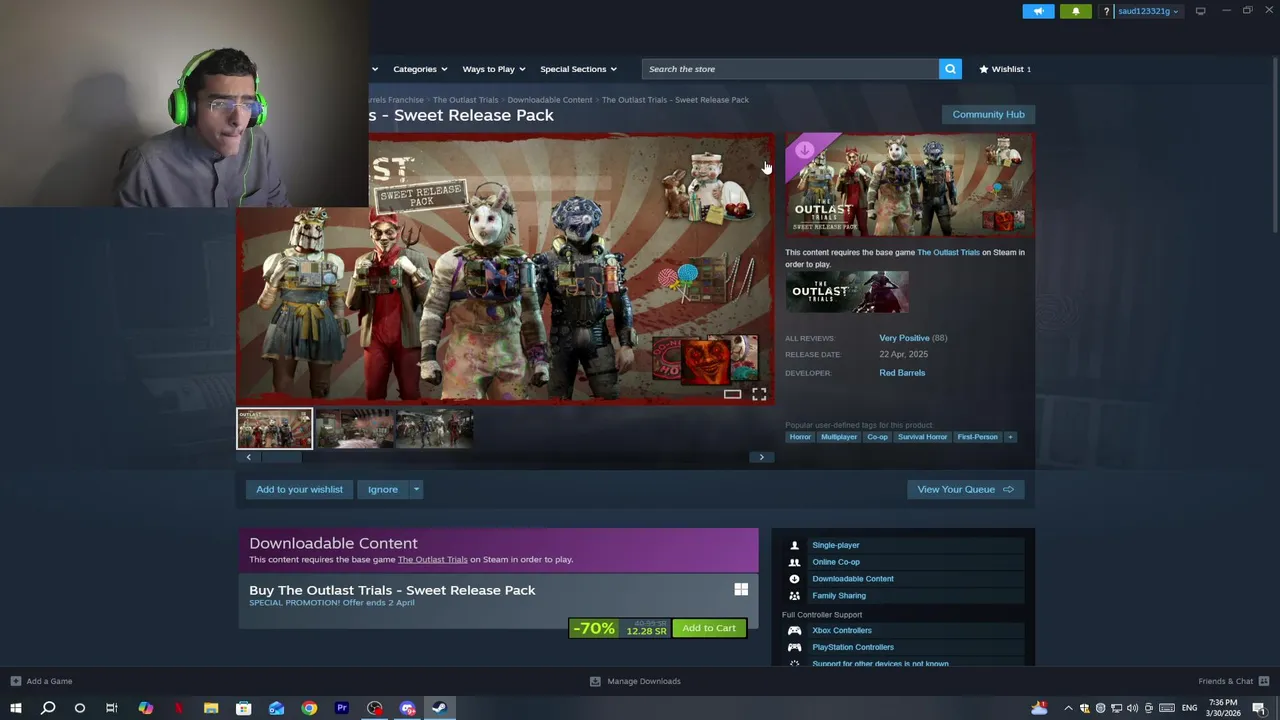Image resolution: width=1280 pixels, height=720 pixels.
Task: Click the fullscreen icon on the screenshot viewer
Action: pos(759,395)
